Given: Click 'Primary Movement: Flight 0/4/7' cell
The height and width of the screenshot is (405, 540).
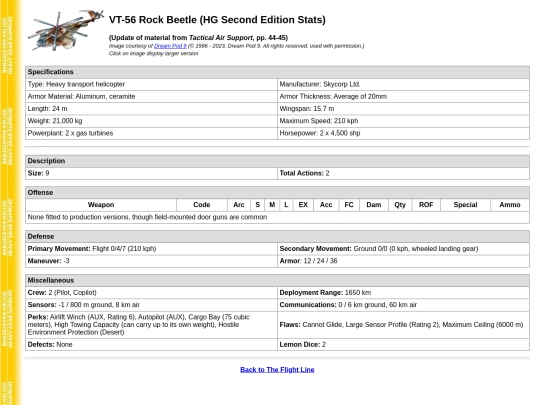Looking at the screenshot, I should click(151, 249).
